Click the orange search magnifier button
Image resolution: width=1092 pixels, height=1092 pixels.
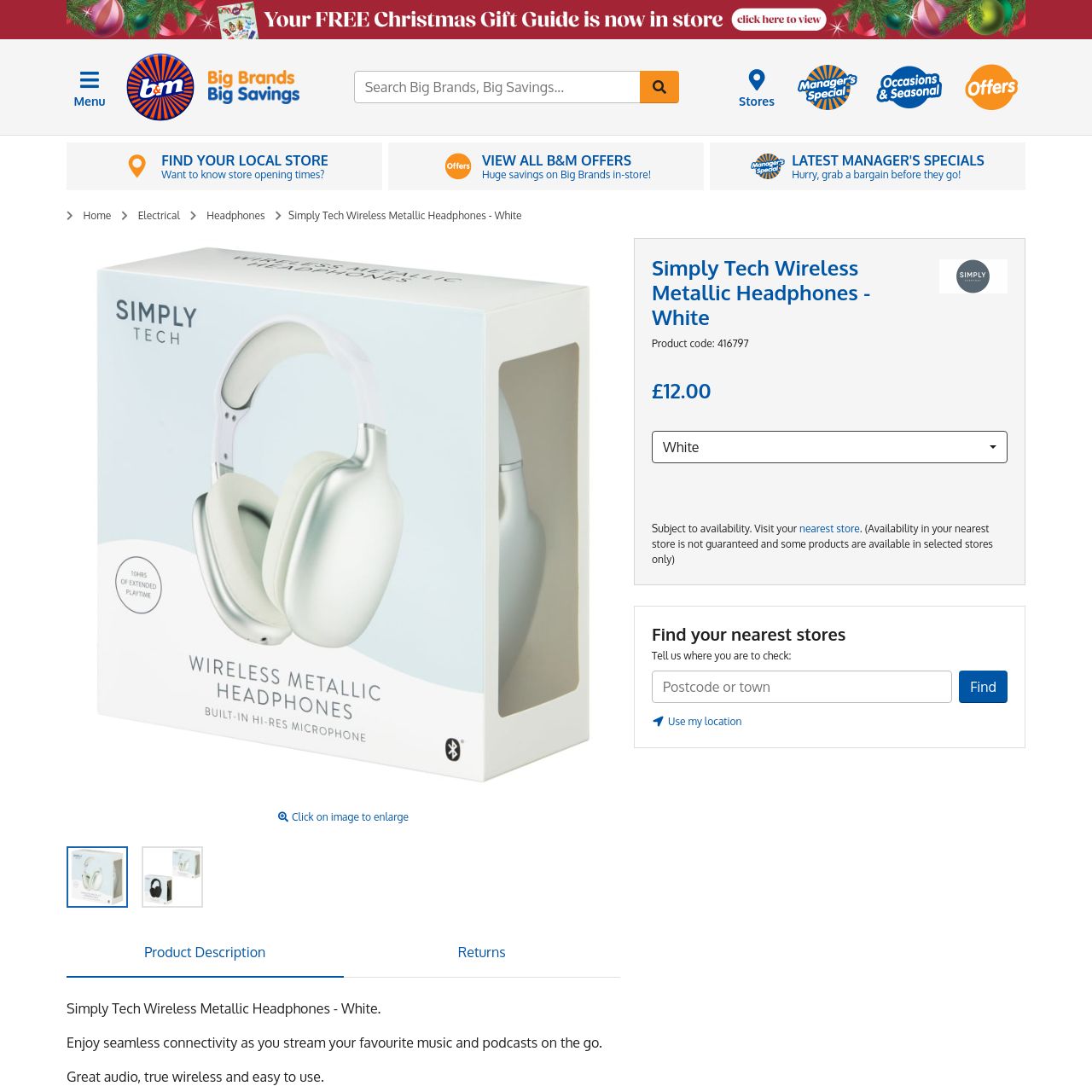[659, 87]
